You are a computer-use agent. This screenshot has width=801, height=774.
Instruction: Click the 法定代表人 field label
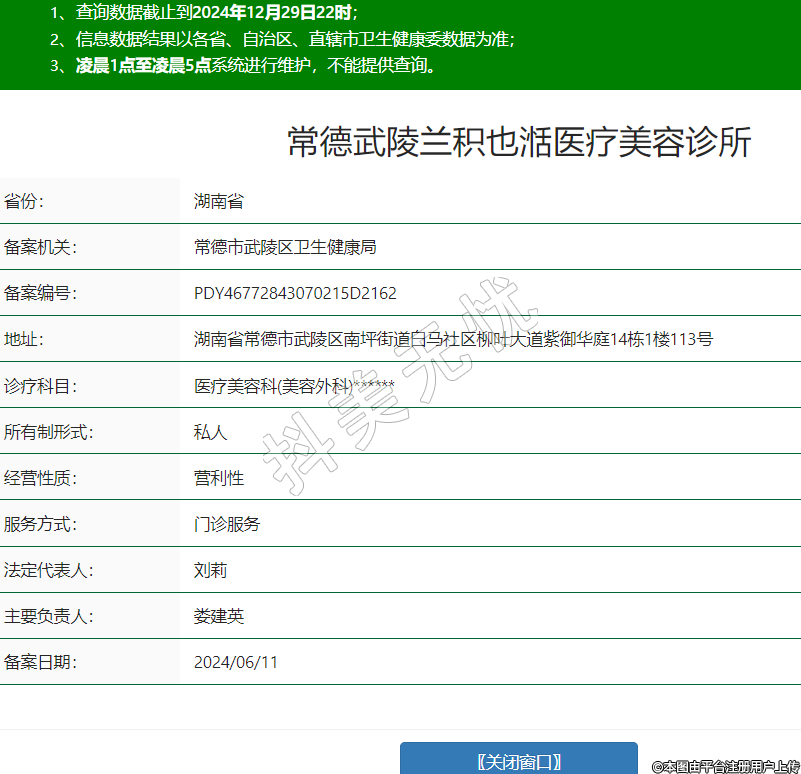pyautogui.click(x=48, y=570)
